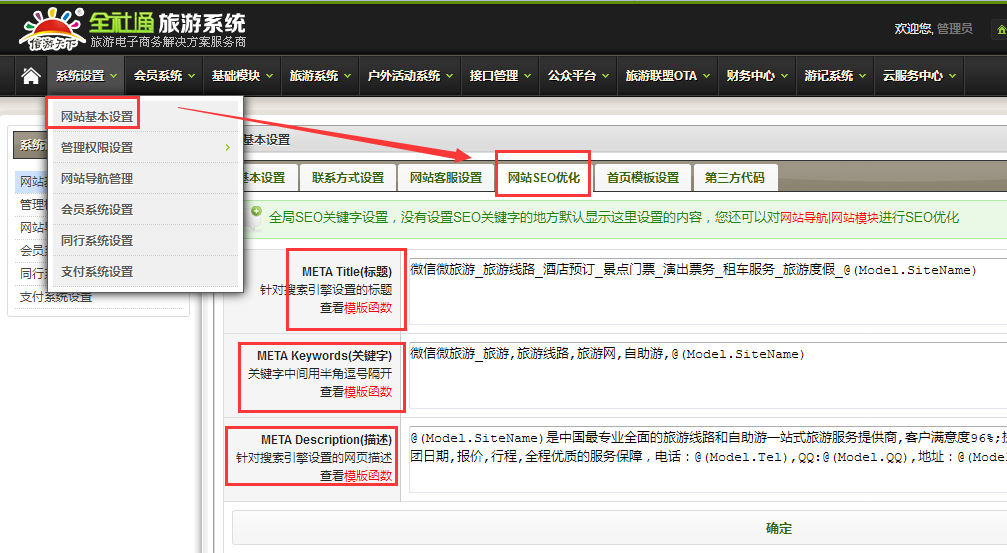The height and width of the screenshot is (553, 1007).
Task: Open 模板函数 link under META Title
Action: pos(368,308)
